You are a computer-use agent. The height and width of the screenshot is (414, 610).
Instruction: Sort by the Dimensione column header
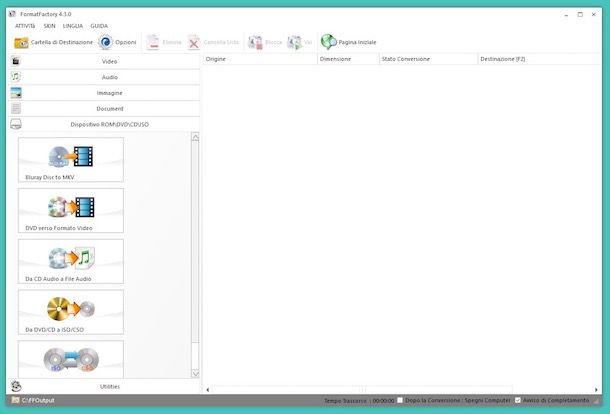(x=348, y=59)
